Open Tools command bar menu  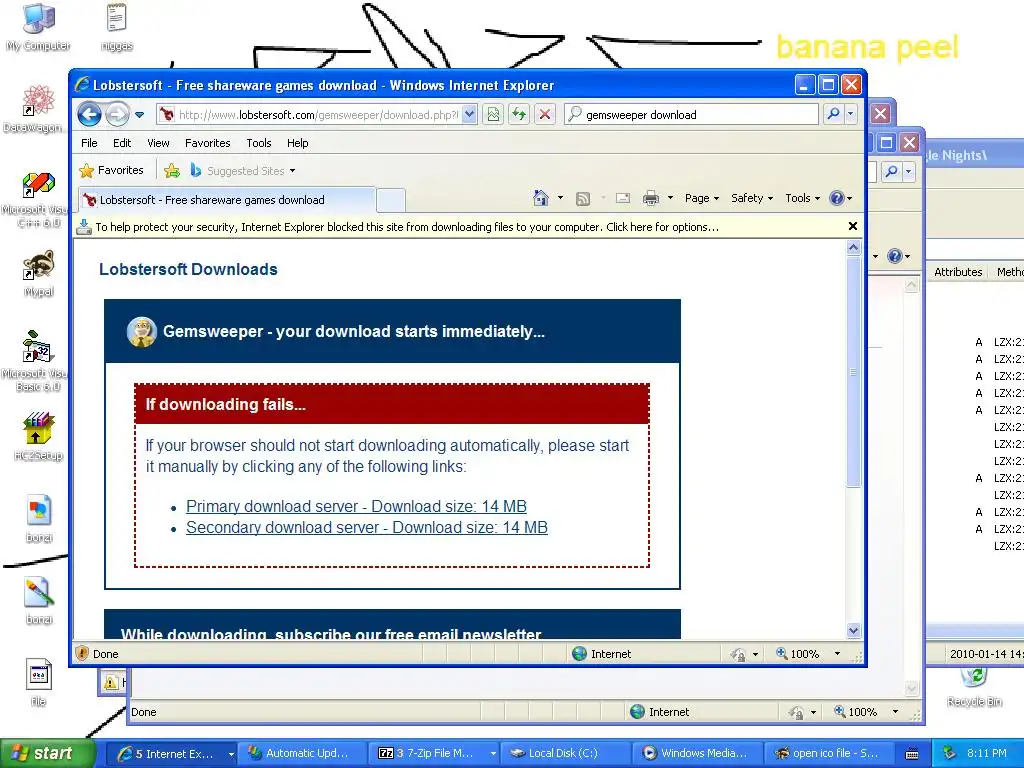click(x=802, y=198)
